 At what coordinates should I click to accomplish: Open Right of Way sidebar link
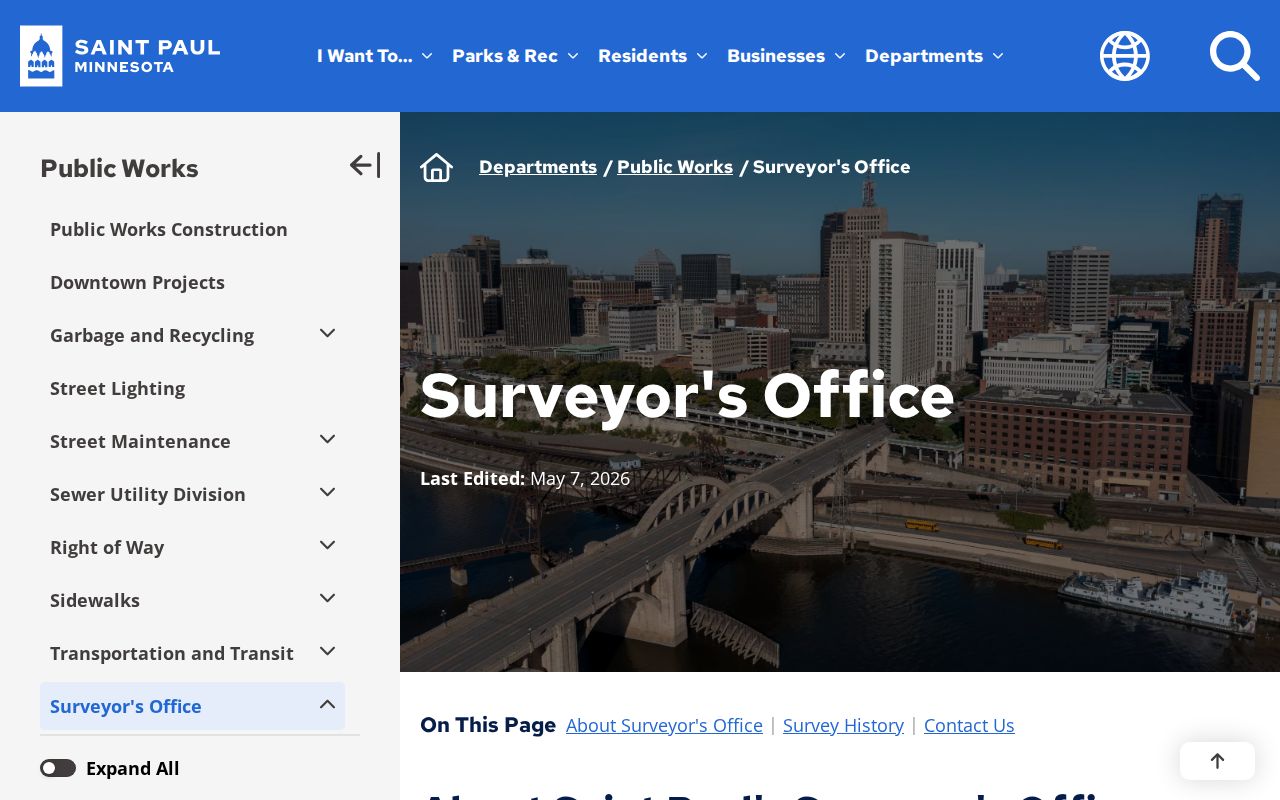107,547
